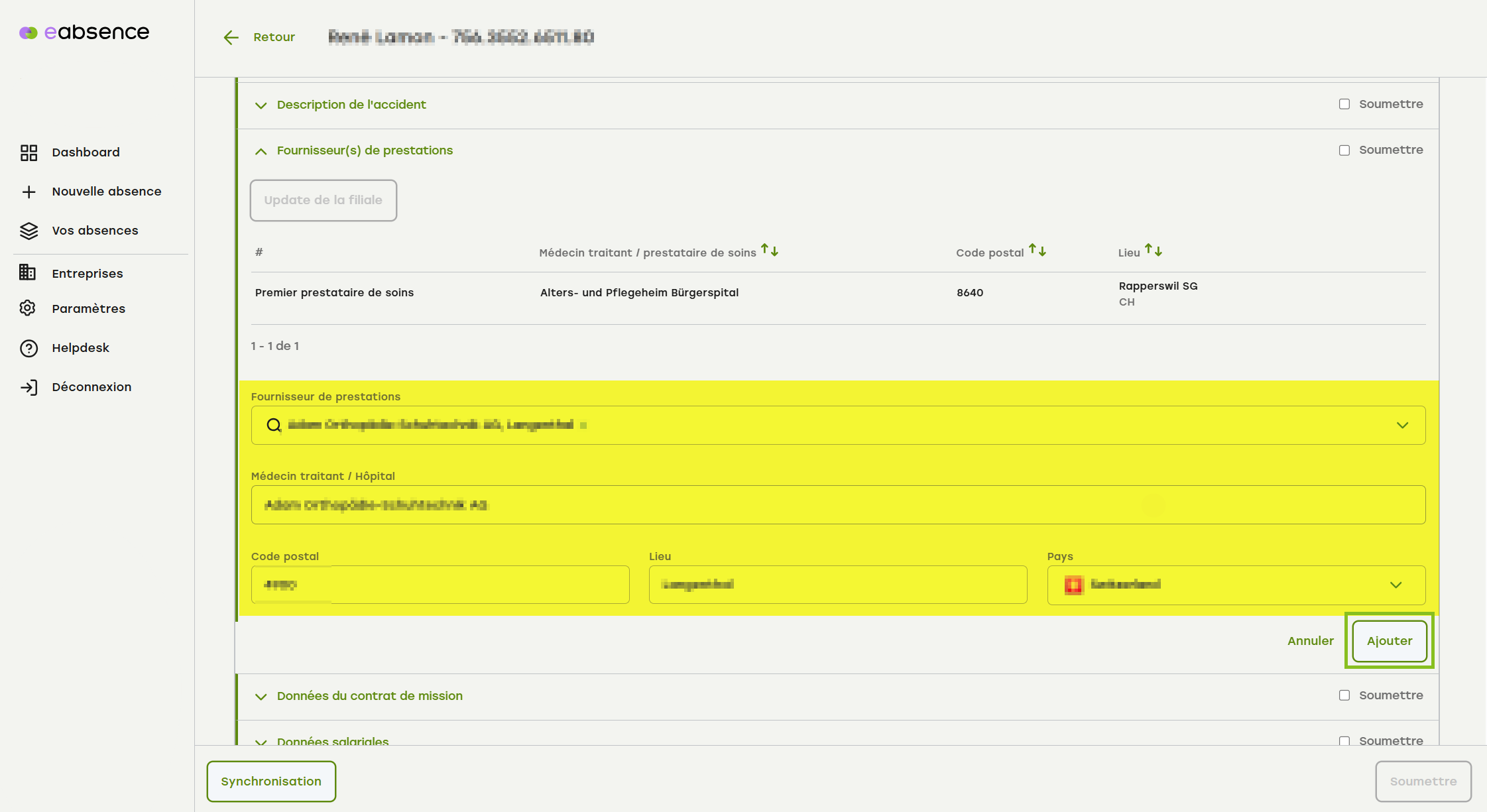Click the Ajouter button
The image size is (1487, 812).
(x=1390, y=641)
